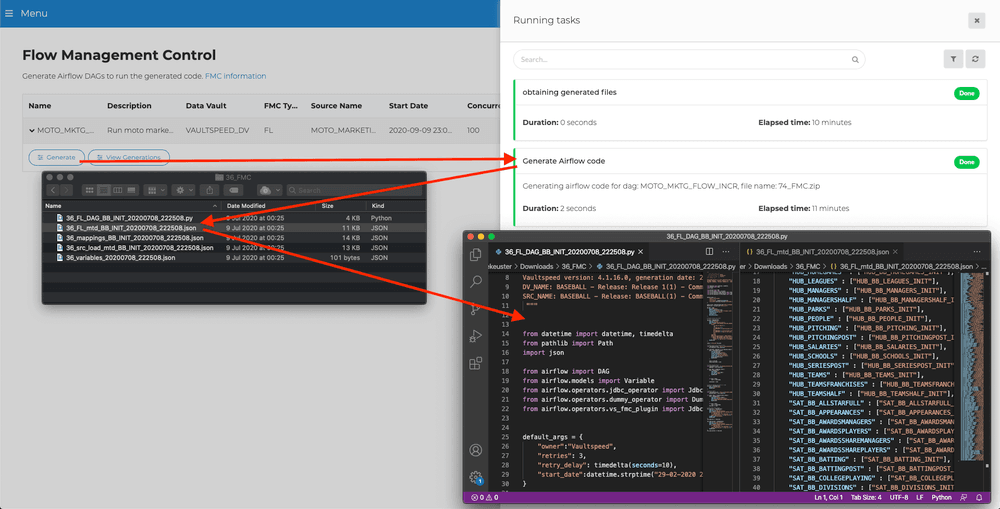The image size is (1000, 509).
Task: VS Code: click Downloads breadcrumb in left editor
Action: click(x=537, y=266)
